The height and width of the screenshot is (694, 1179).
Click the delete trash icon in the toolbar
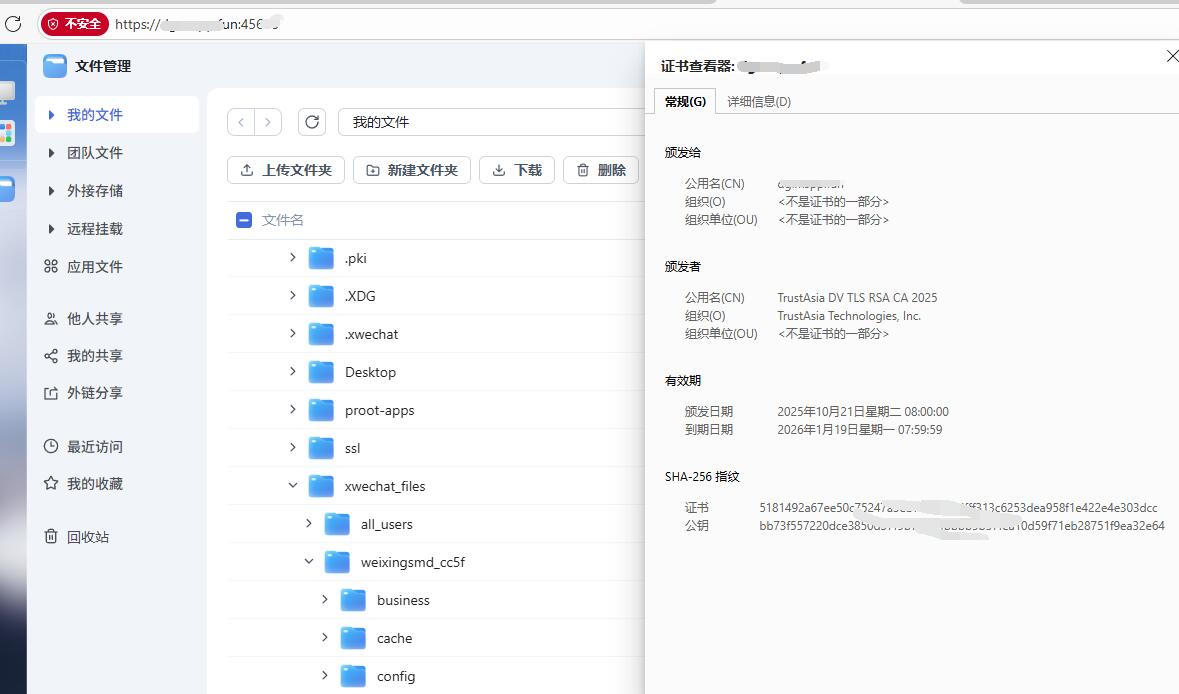tap(583, 170)
